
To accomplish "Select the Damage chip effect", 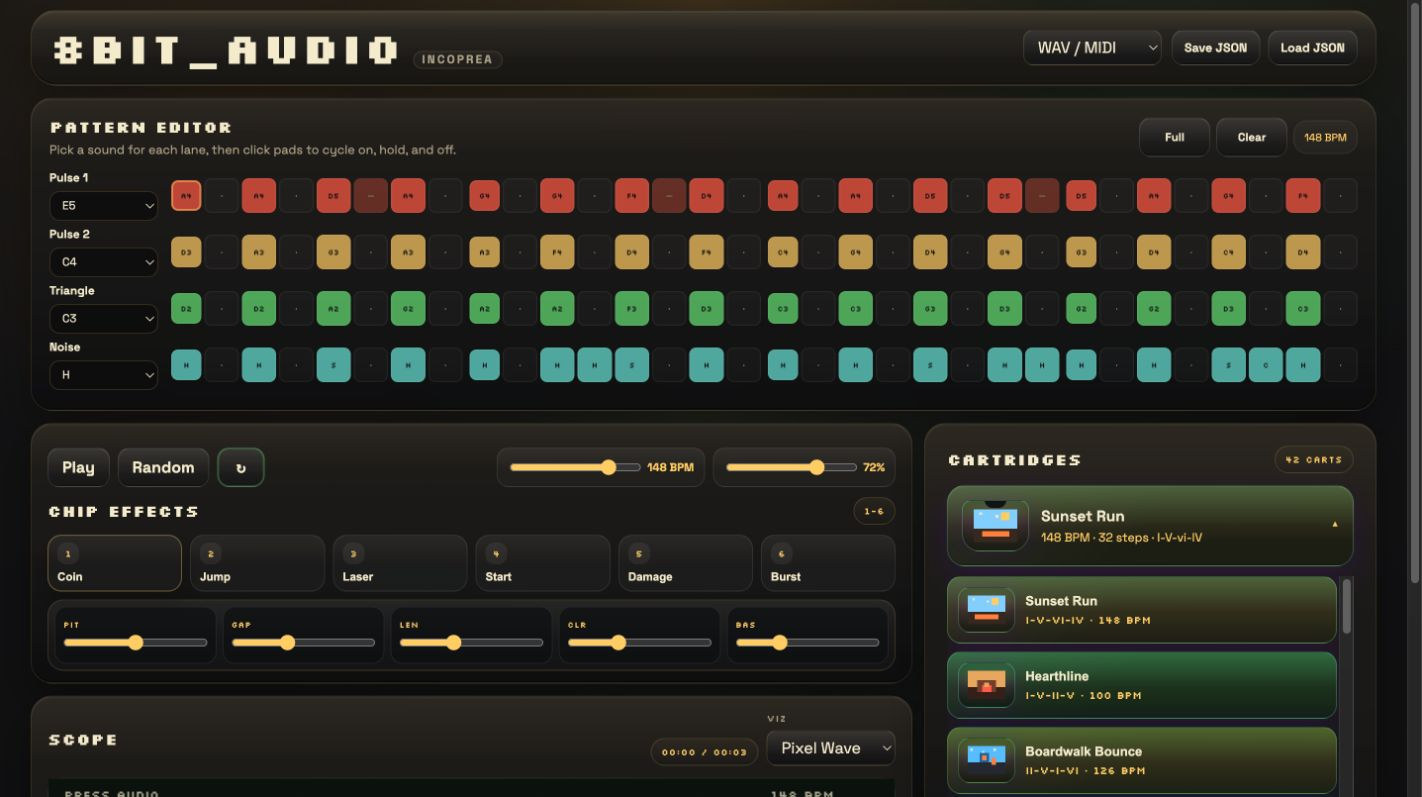I will pyautogui.click(x=685, y=563).
